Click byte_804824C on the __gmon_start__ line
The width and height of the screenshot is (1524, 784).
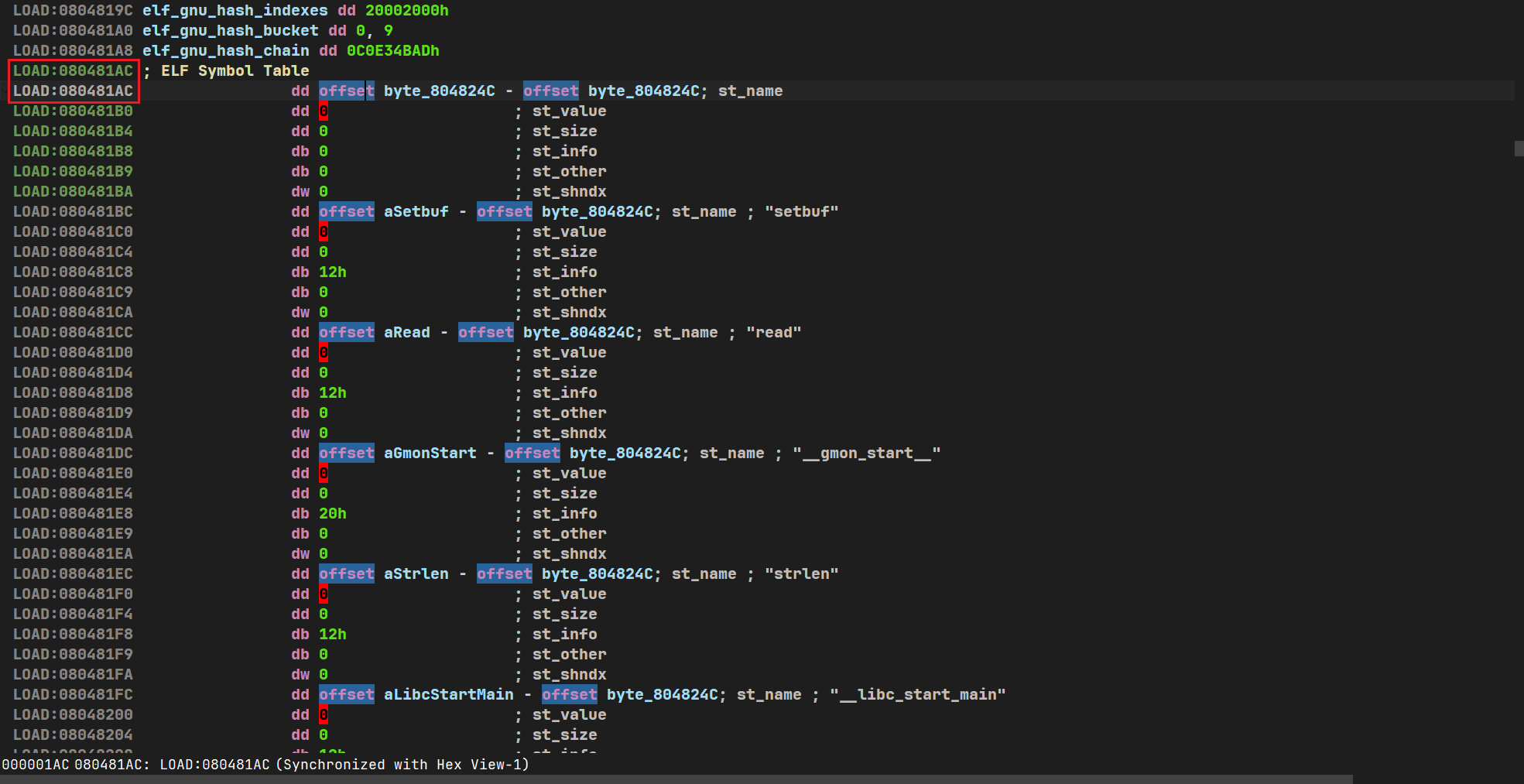[x=625, y=454]
